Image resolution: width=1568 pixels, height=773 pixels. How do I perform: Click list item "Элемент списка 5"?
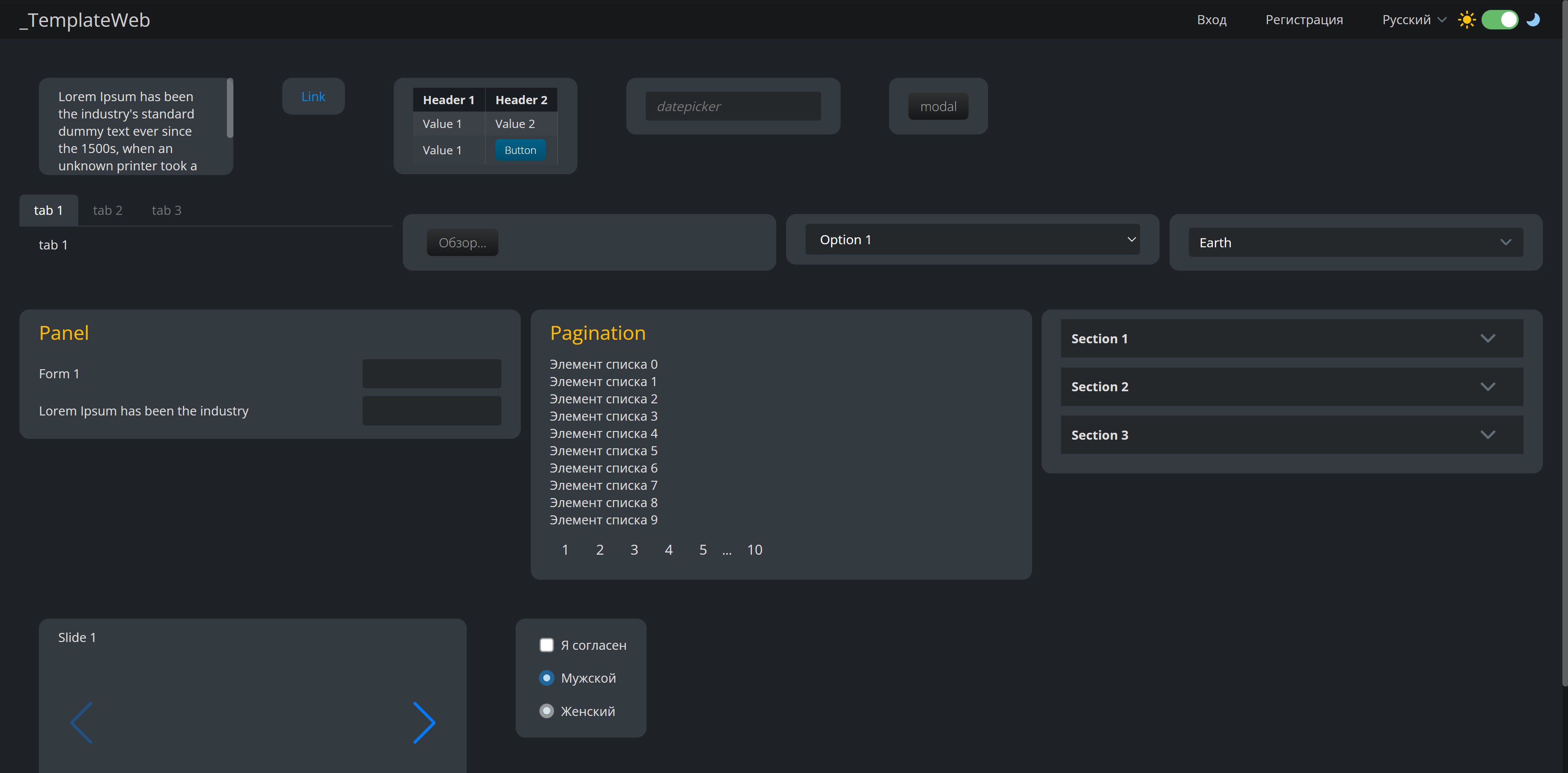point(603,450)
